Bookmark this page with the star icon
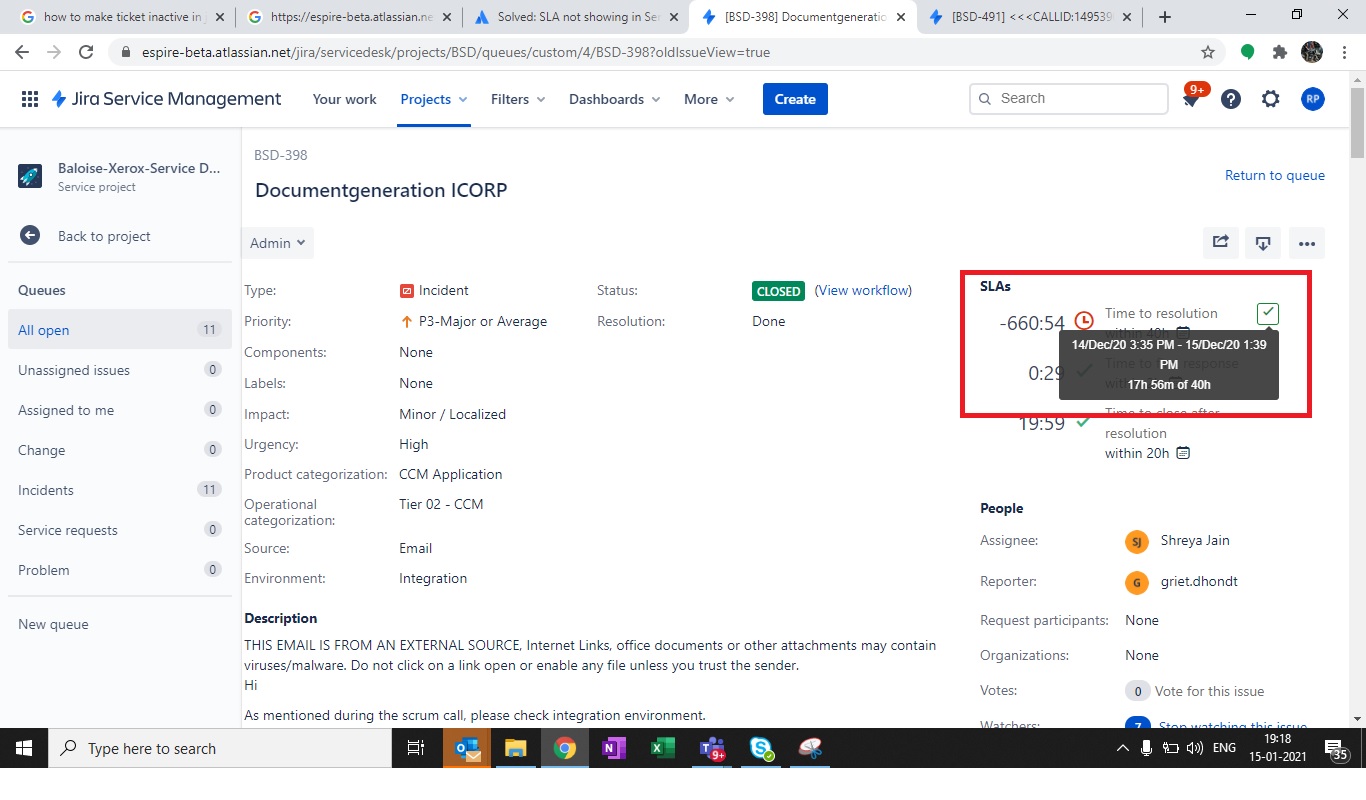 1208,52
